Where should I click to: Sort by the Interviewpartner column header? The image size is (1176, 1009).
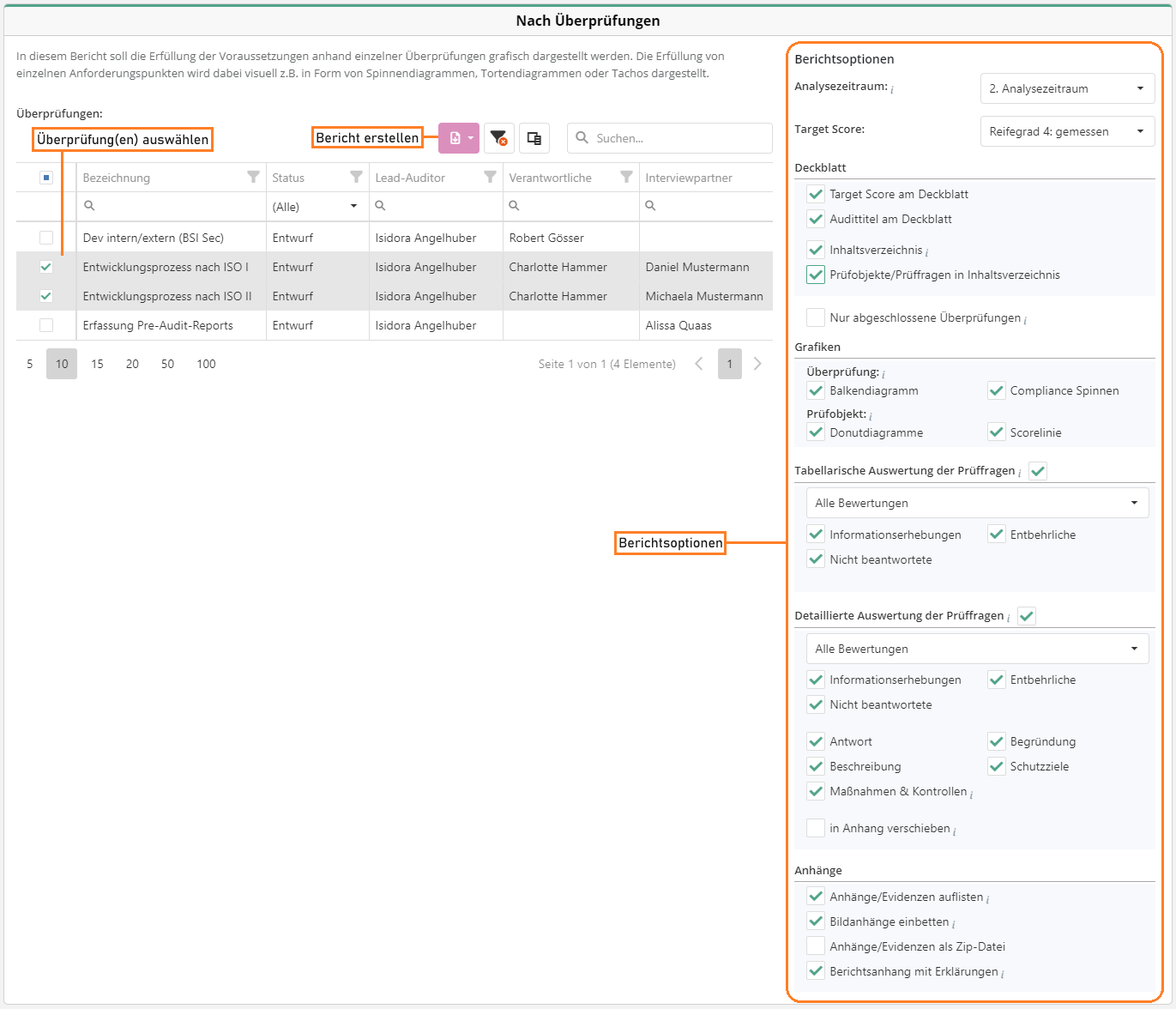click(689, 178)
